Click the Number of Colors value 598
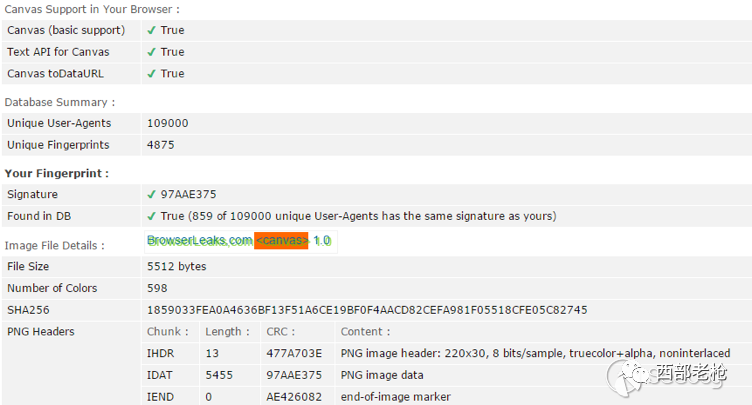The height and width of the screenshot is (405, 752). point(157,288)
